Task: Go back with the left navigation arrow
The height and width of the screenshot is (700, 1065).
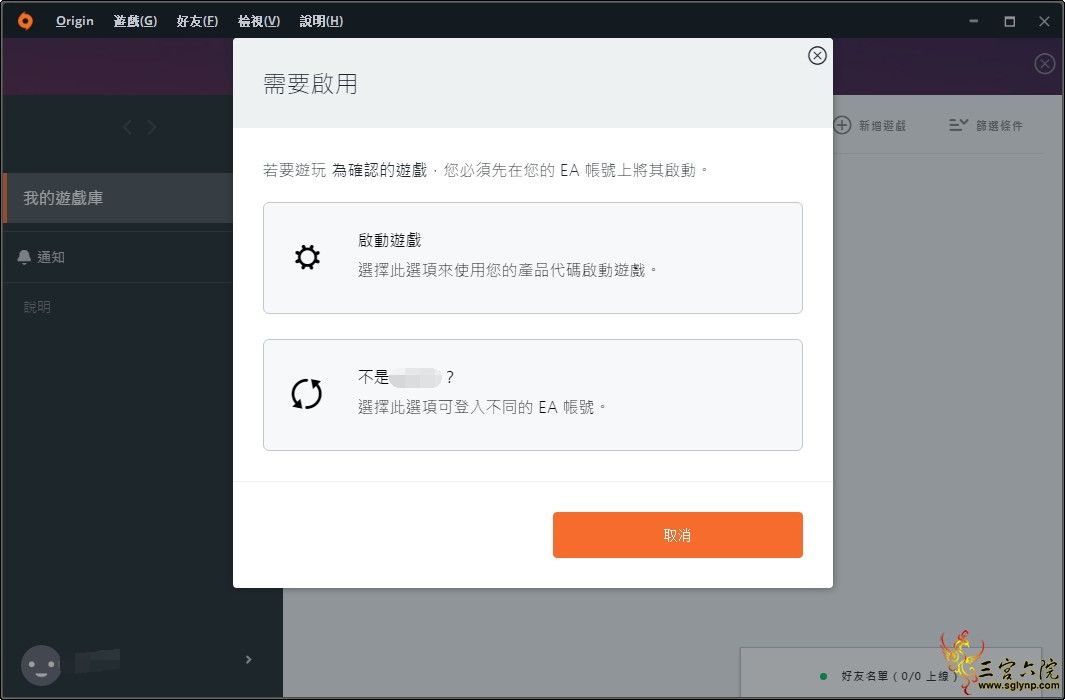Action: coord(128,127)
